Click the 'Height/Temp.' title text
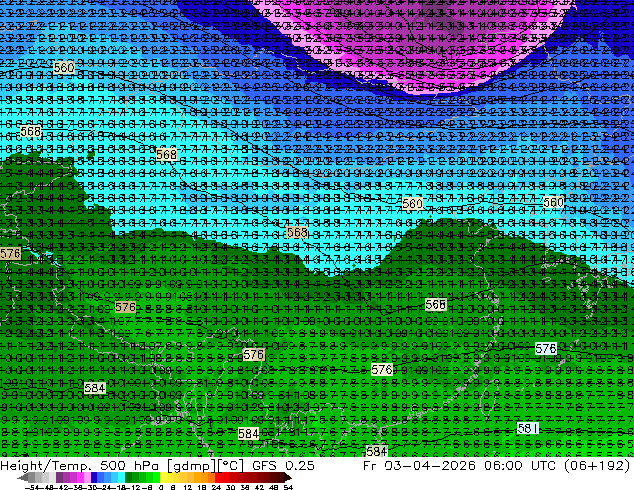 pos(45,465)
